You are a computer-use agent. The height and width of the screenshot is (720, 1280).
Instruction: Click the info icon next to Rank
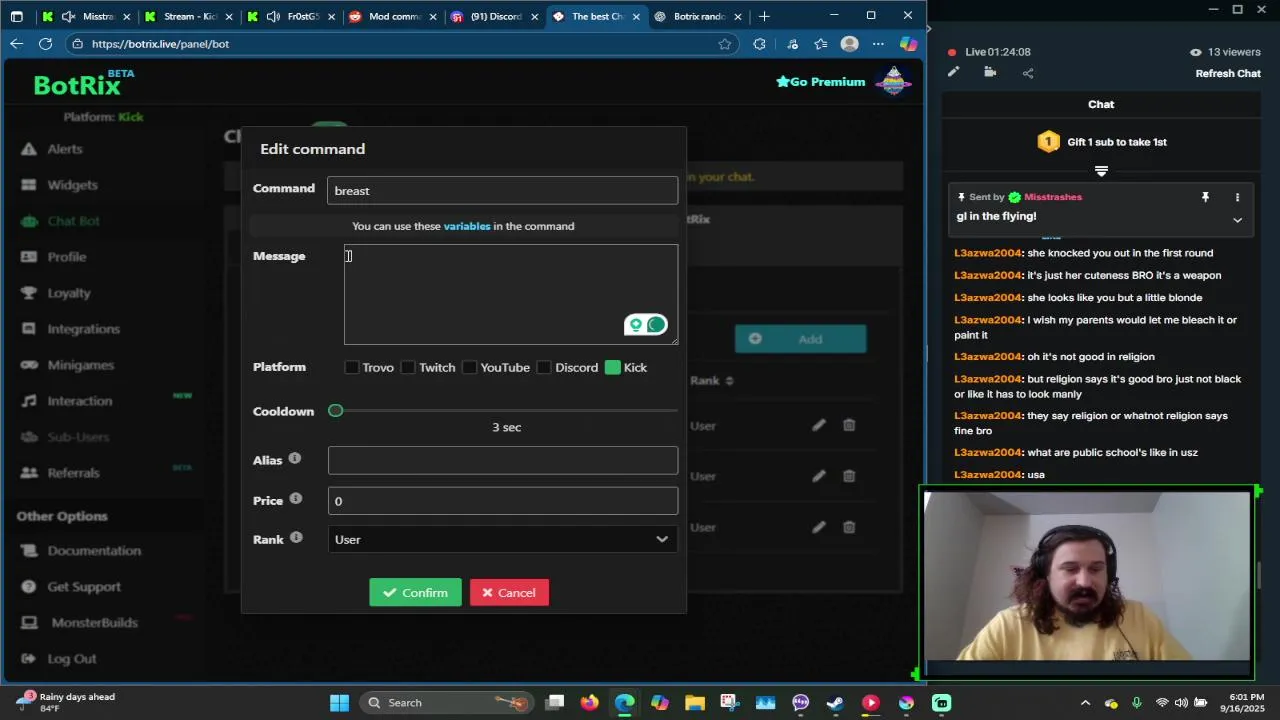click(x=296, y=537)
